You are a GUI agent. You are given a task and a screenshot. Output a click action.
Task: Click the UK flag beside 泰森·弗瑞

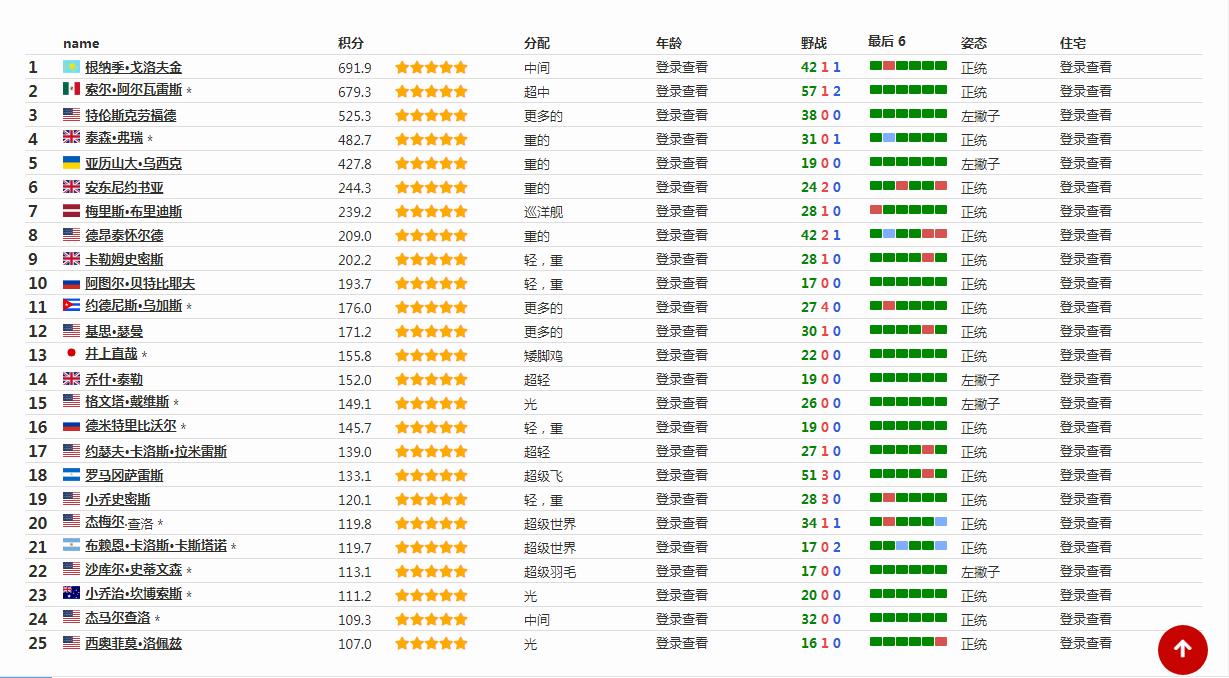(71, 138)
